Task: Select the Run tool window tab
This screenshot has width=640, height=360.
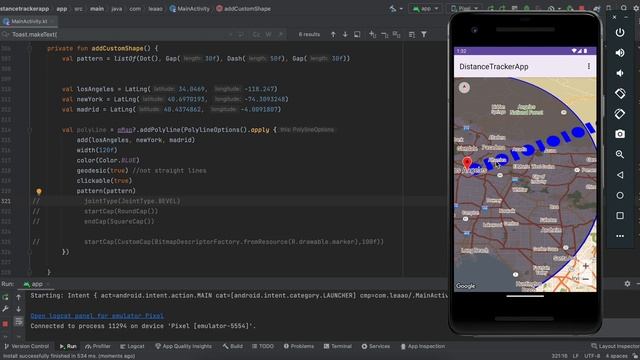Action: 68,346
